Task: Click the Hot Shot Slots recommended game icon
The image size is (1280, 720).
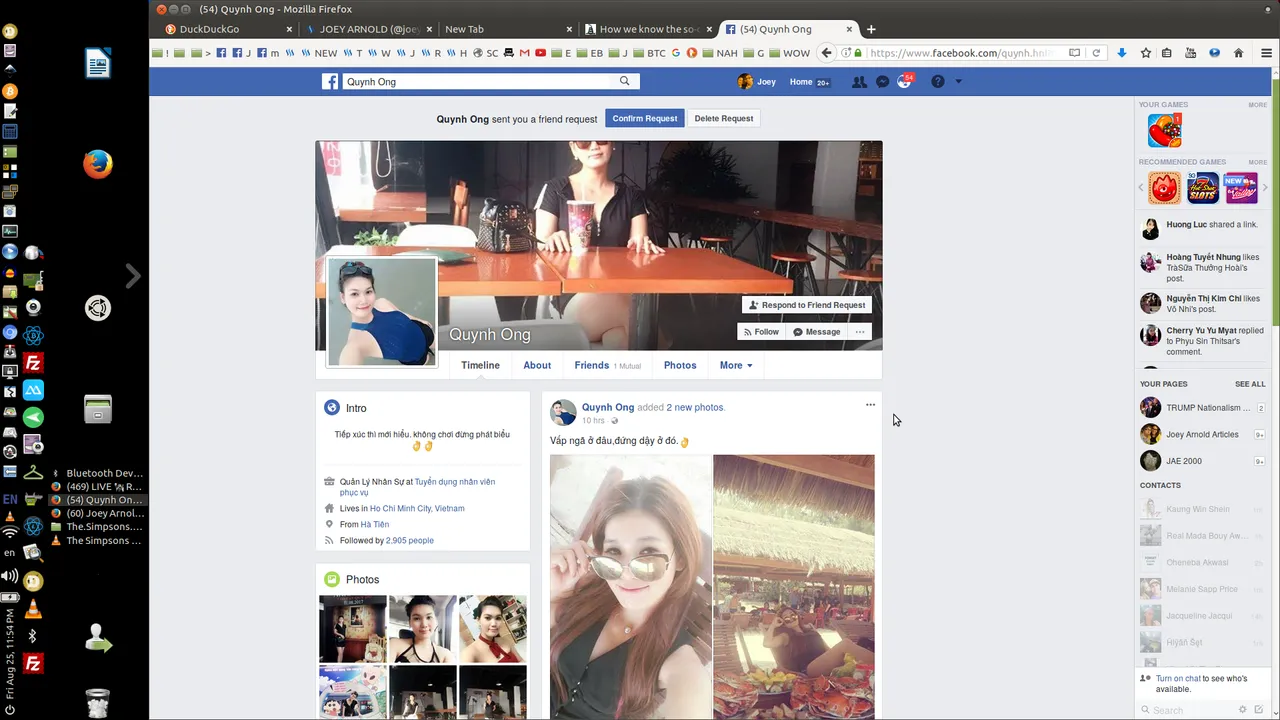Action: click(1203, 188)
